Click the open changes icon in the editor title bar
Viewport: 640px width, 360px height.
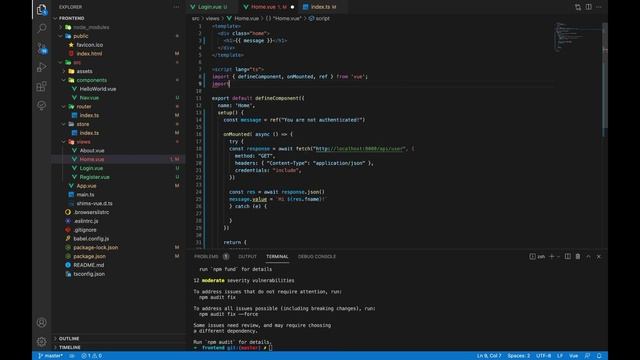pos(578,7)
